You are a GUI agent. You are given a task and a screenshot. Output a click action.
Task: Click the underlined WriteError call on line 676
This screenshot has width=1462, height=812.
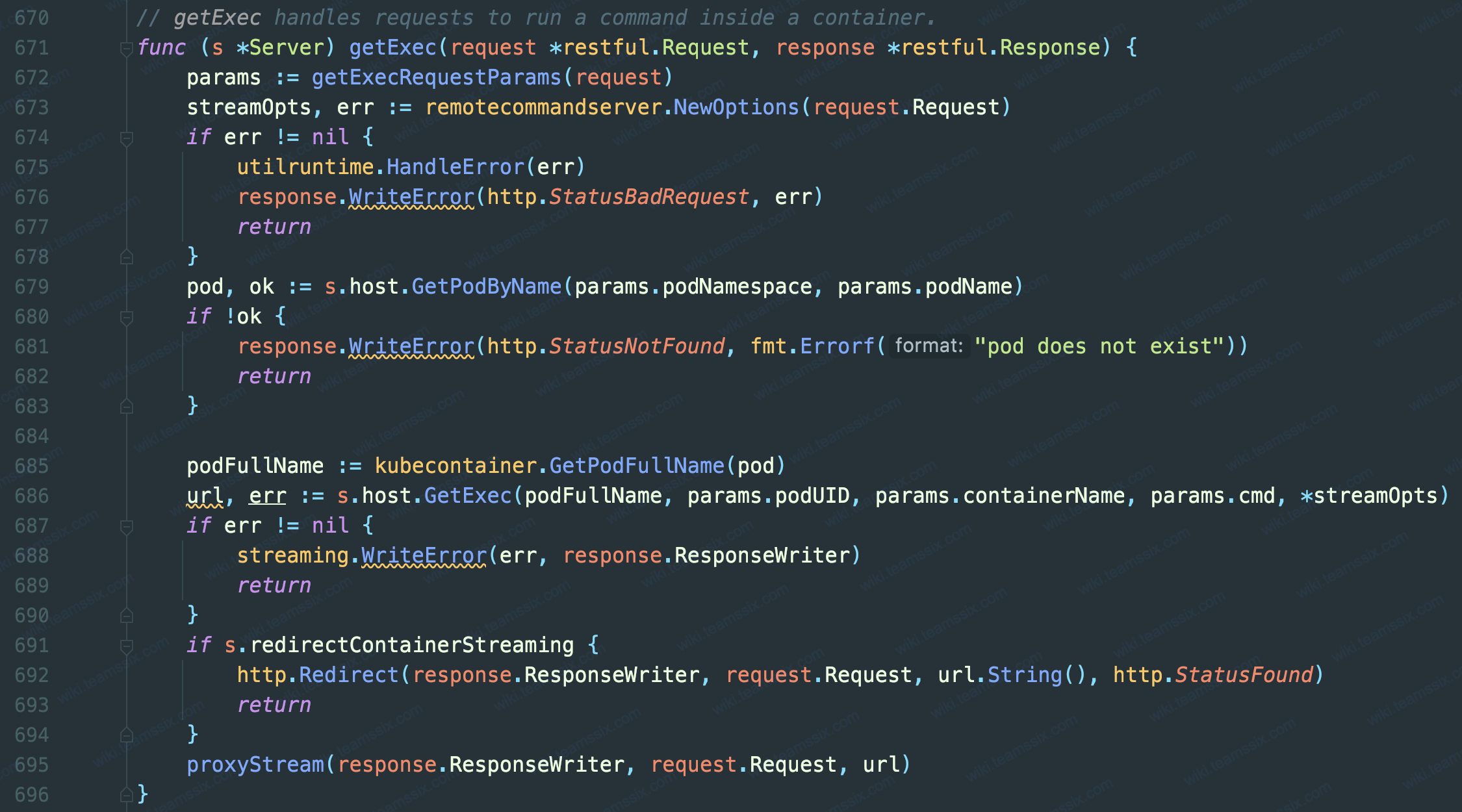[x=411, y=197]
